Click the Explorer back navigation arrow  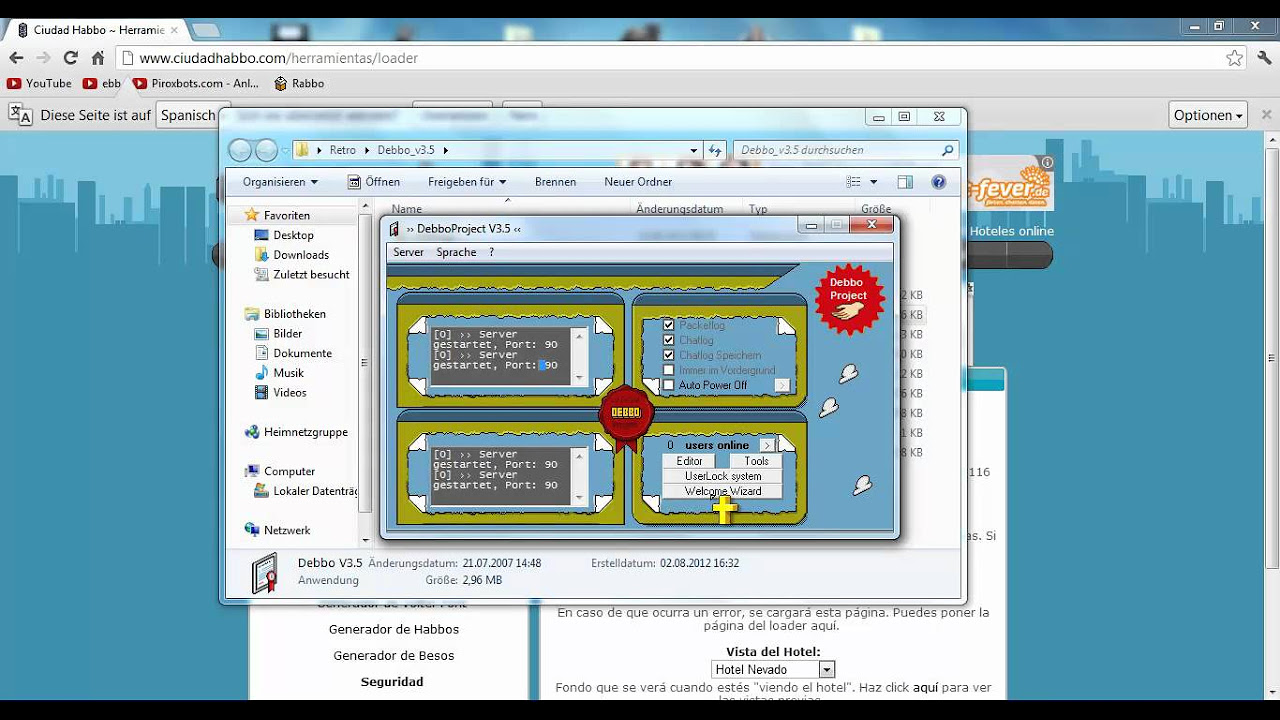[x=240, y=150]
